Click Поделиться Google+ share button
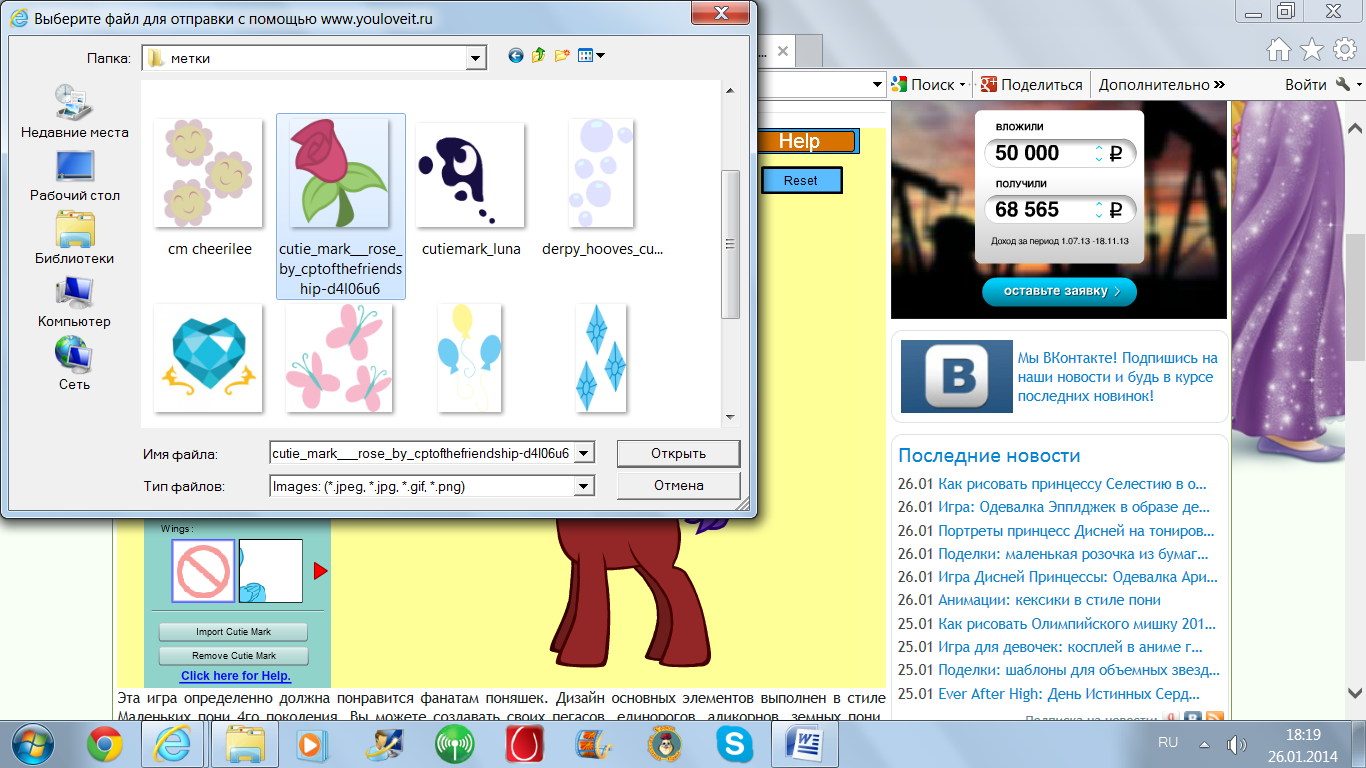Viewport: 1366px width, 768px height. pyautogui.click(x=1031, y=85)
